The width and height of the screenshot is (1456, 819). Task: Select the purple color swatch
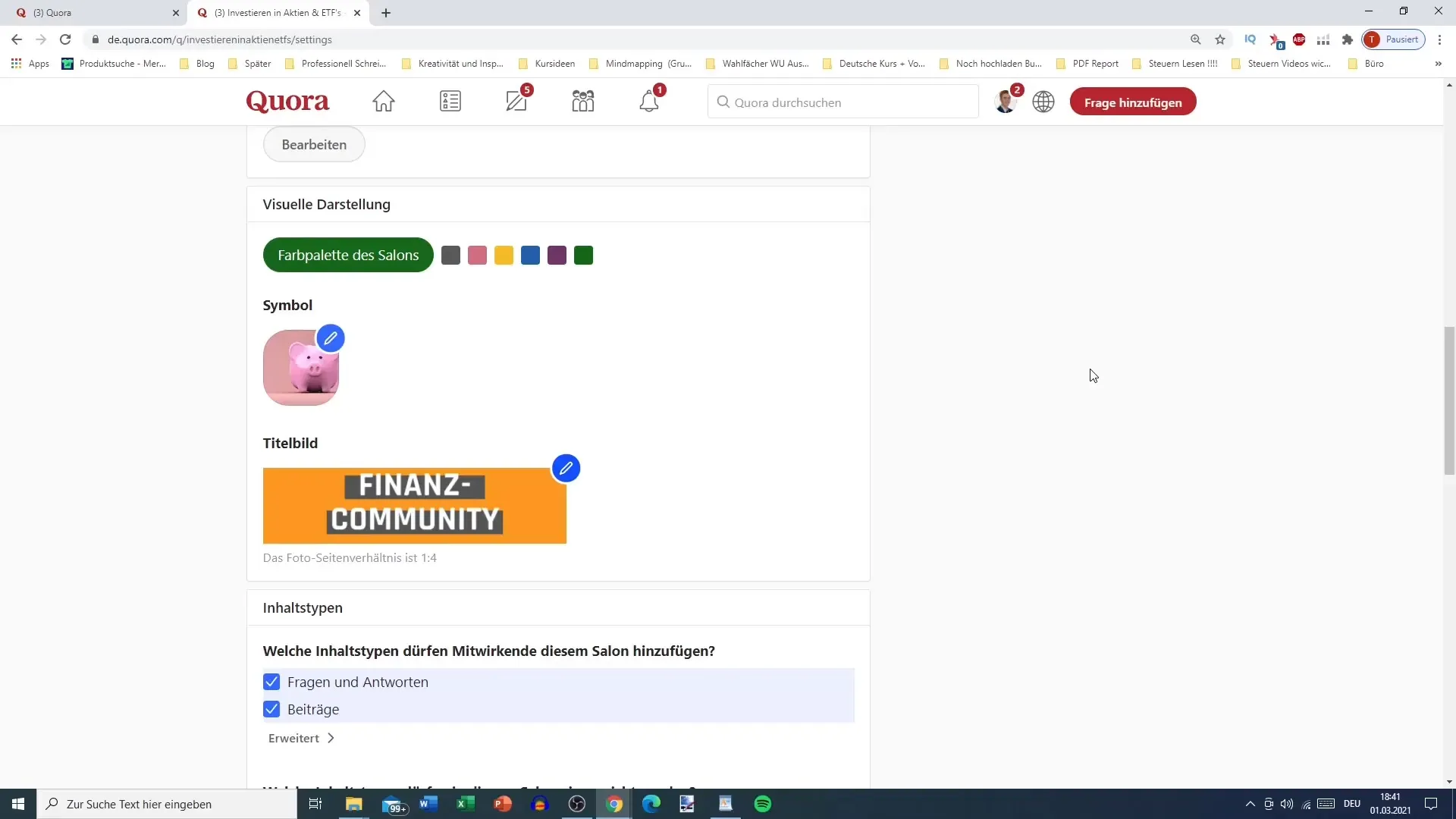click(557, 256)
